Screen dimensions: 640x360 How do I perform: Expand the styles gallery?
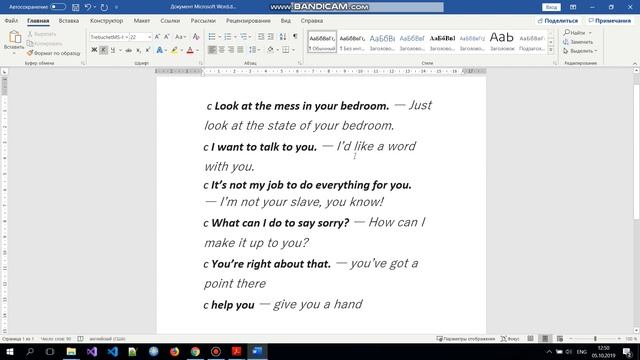pos(551,50)
